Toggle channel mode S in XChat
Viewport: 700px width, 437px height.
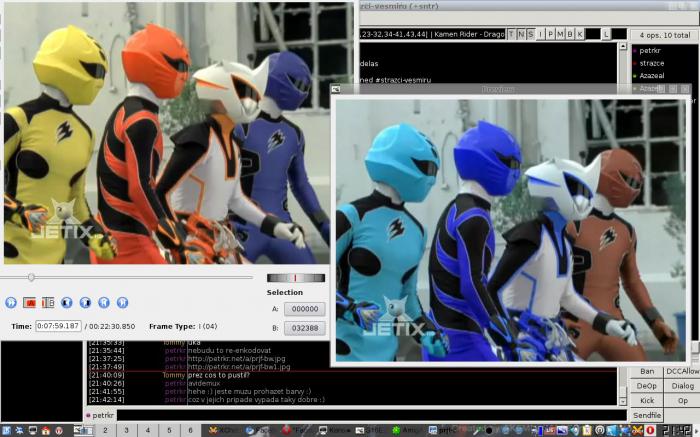point(531,34)
